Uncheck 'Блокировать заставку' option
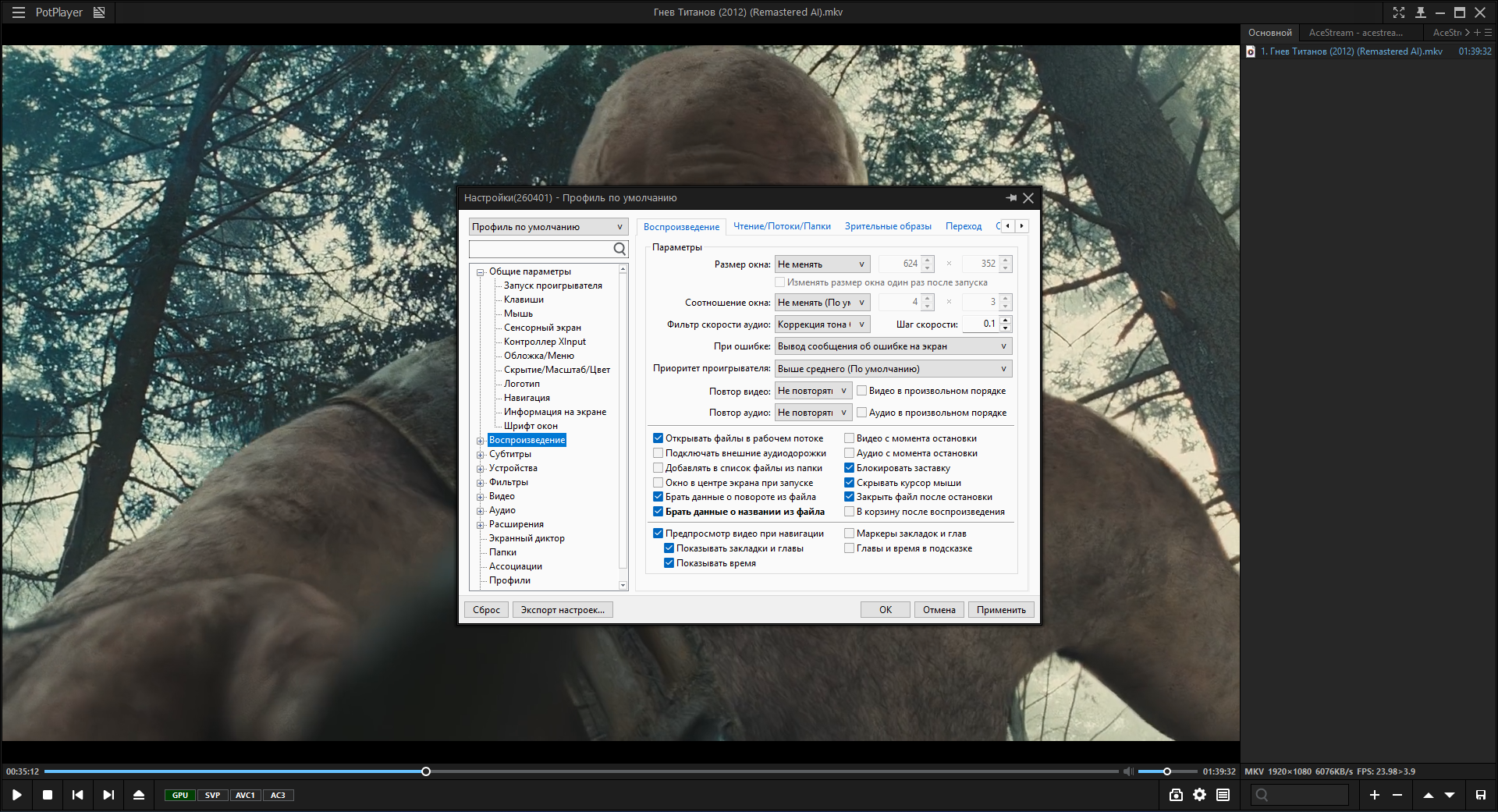 850,468
